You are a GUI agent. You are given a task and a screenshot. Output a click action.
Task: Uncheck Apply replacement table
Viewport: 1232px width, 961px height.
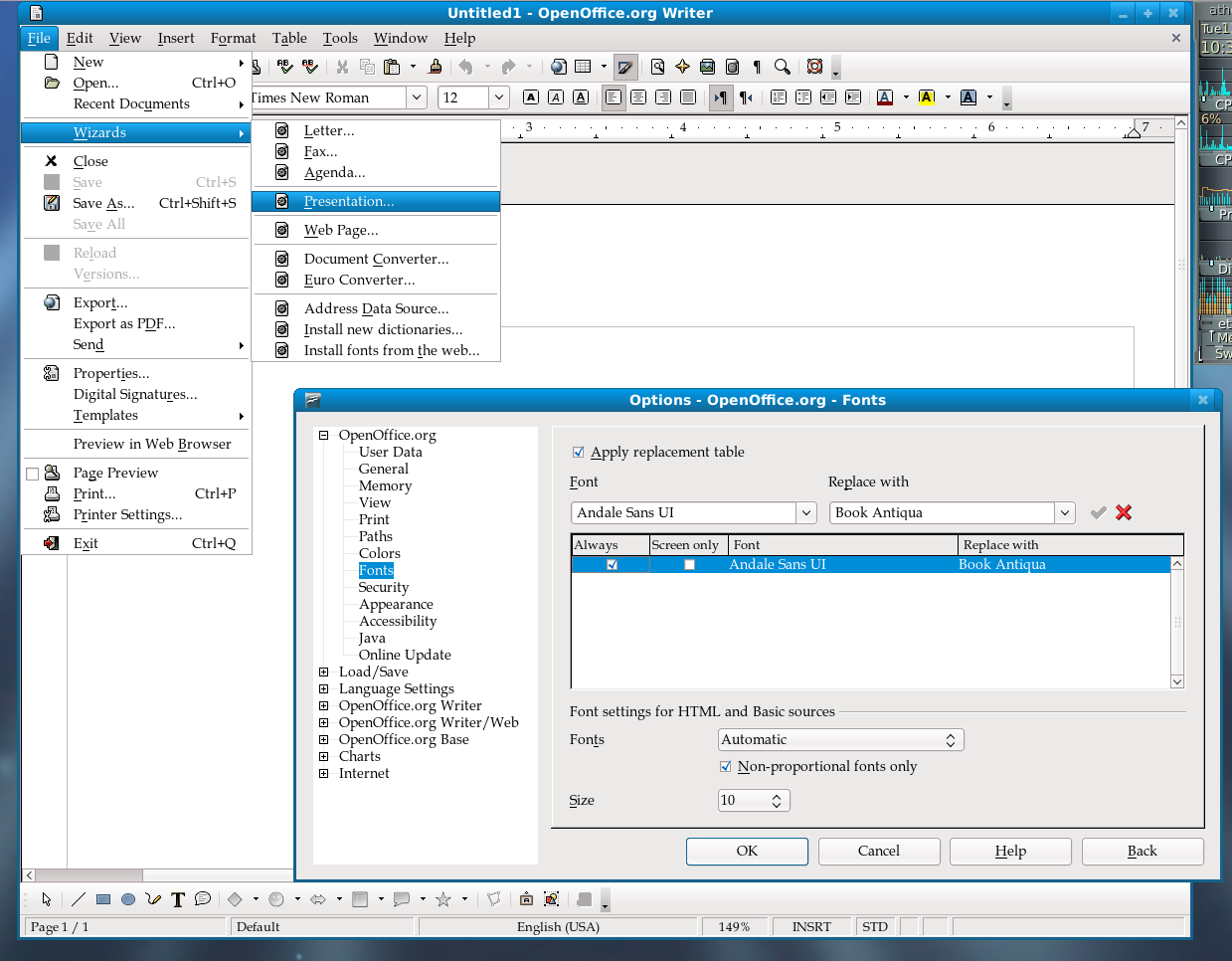(579, 453)
